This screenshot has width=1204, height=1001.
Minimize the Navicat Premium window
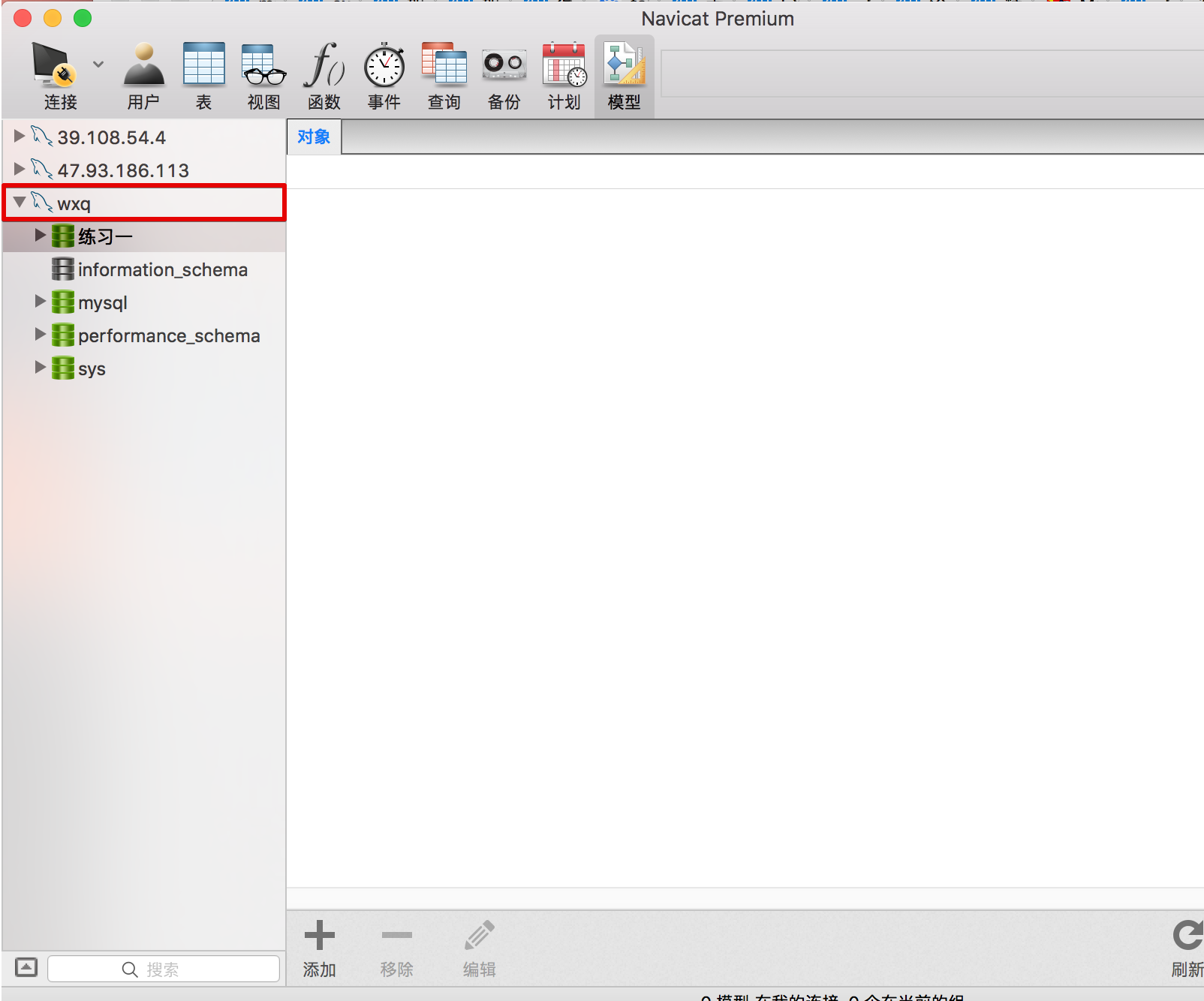[x=53, y=18]
